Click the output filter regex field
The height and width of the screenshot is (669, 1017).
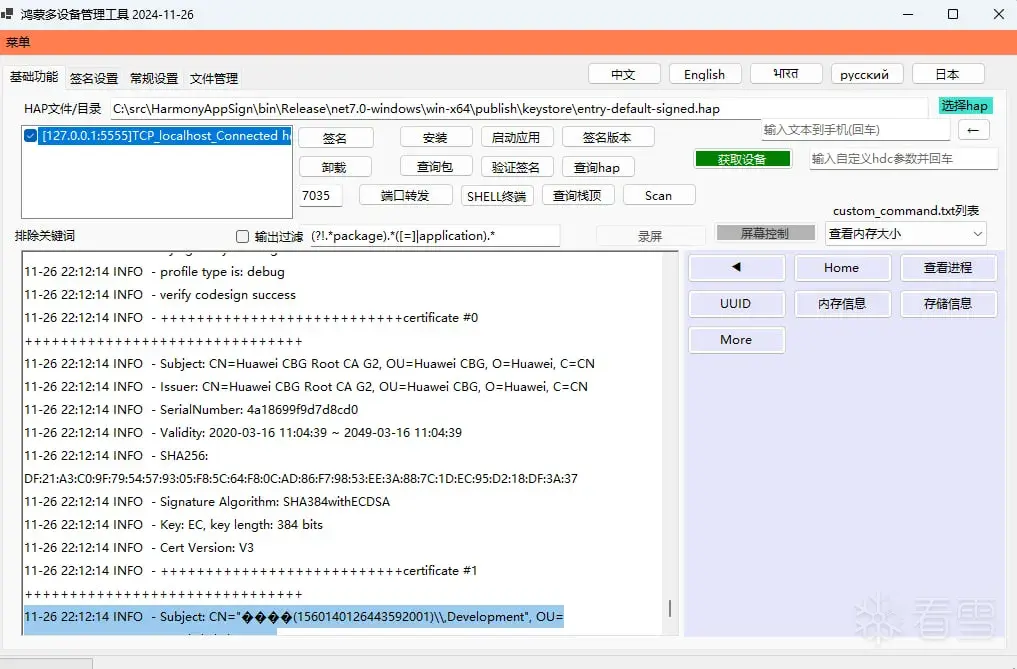pos(434,236)
